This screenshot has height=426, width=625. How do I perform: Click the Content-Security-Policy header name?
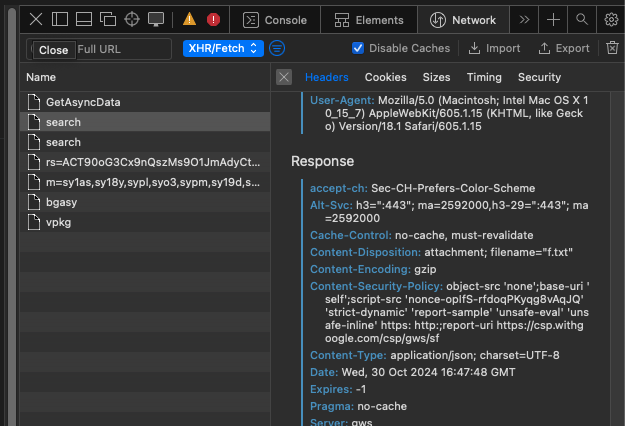click(376, 286)
